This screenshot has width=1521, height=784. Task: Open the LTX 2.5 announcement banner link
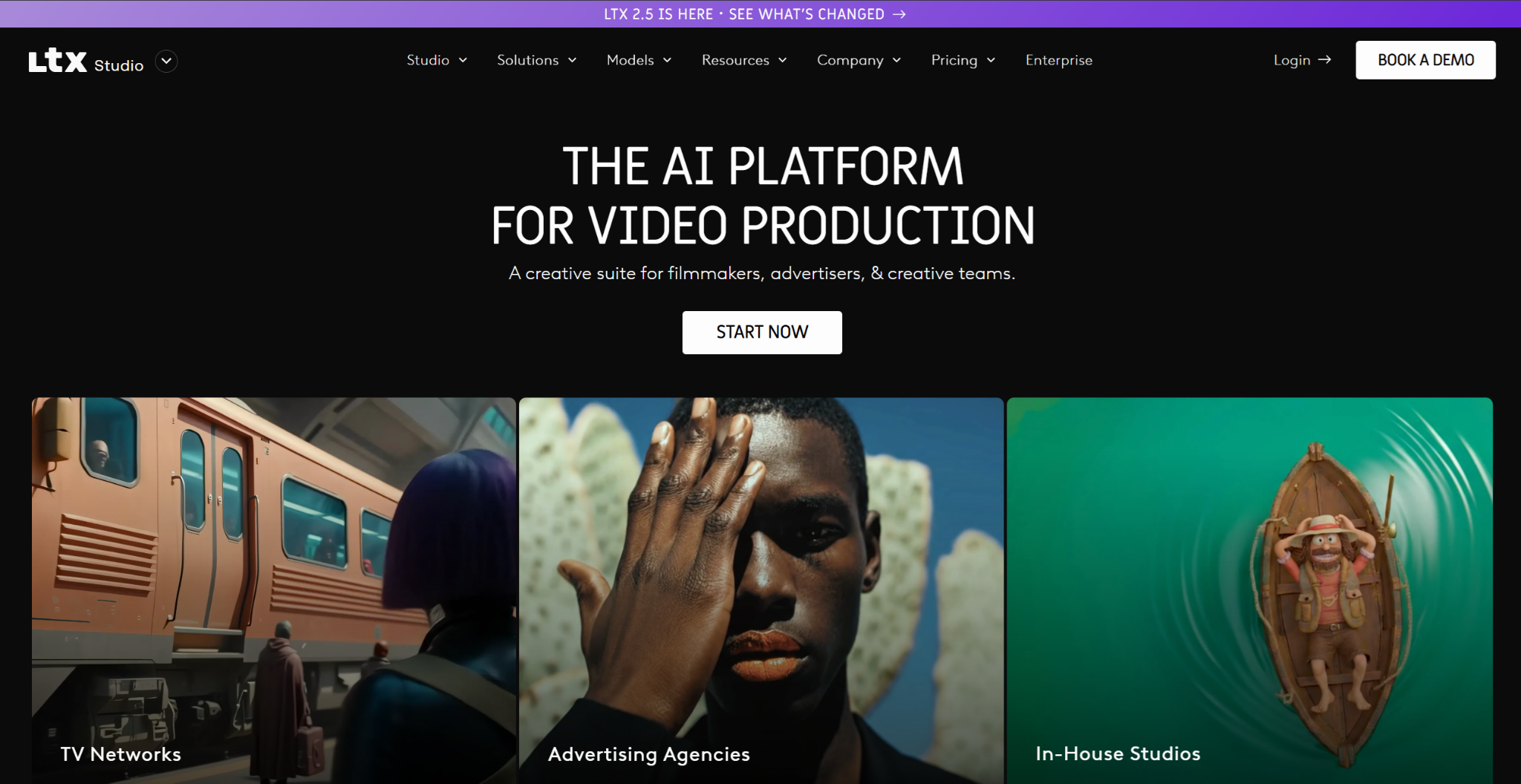[755, 14]
